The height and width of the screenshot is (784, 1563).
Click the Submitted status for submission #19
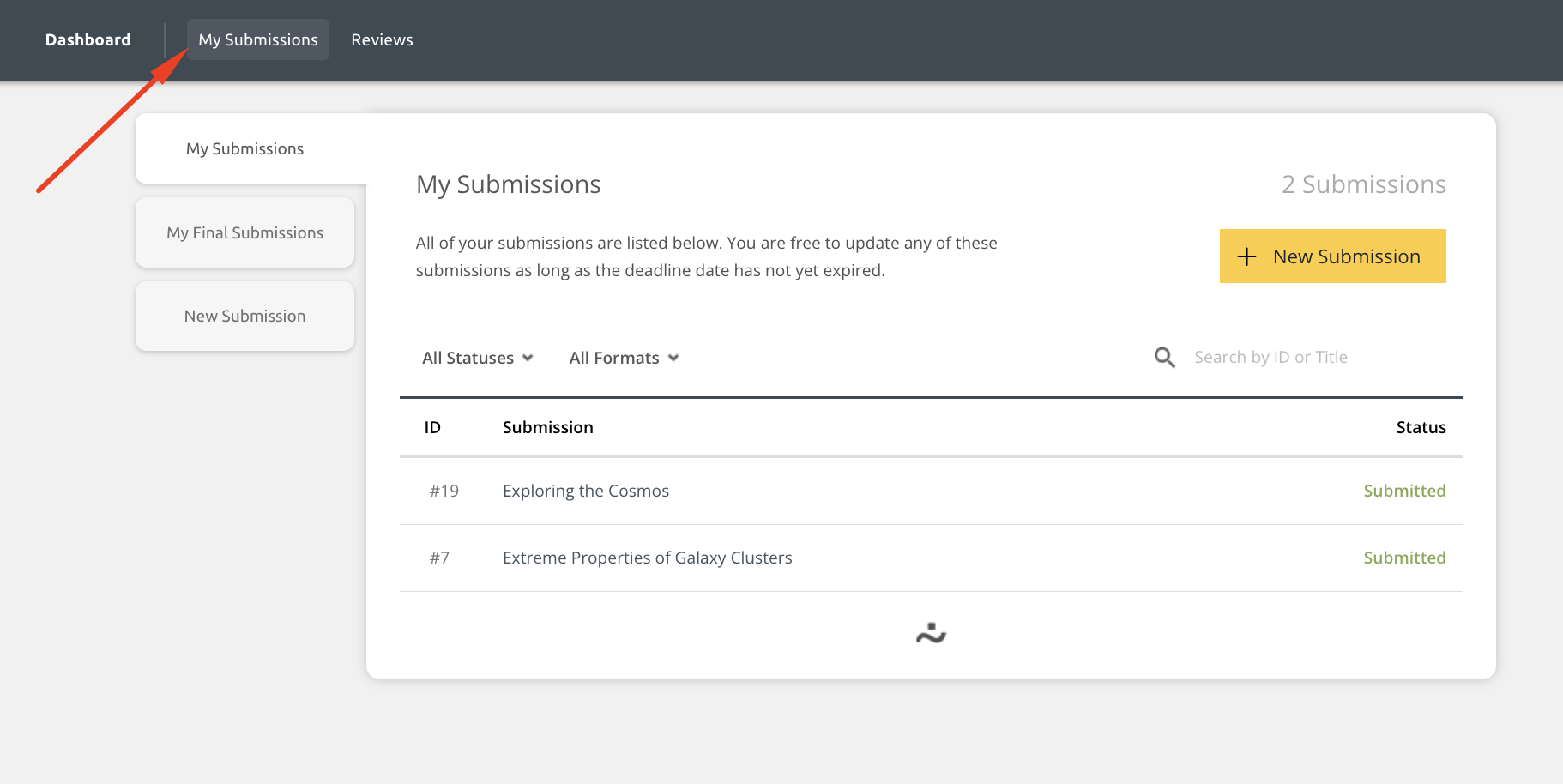pos(1404,491)
